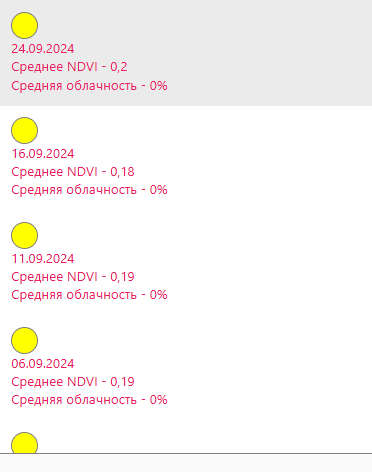Image resolution: width=372 pixels, height=472 pixels.
Task: Select the 24.09.2024 date label
Action: click(x=43, y=49)
